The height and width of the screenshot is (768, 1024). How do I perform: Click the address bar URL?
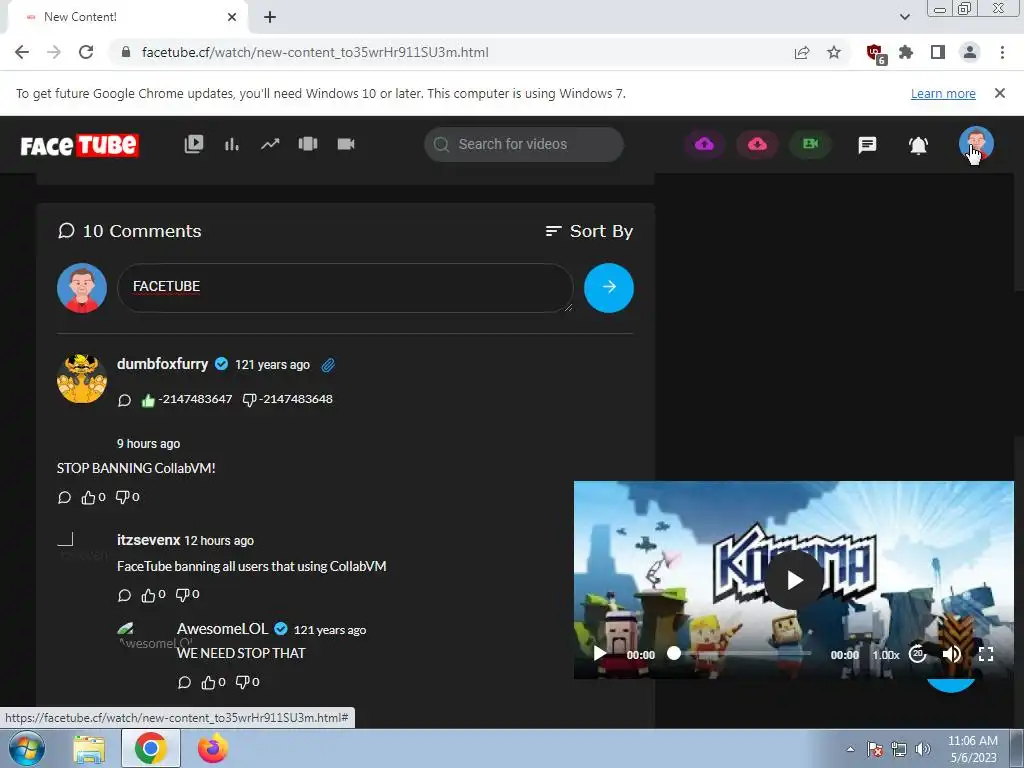(315, 52)
